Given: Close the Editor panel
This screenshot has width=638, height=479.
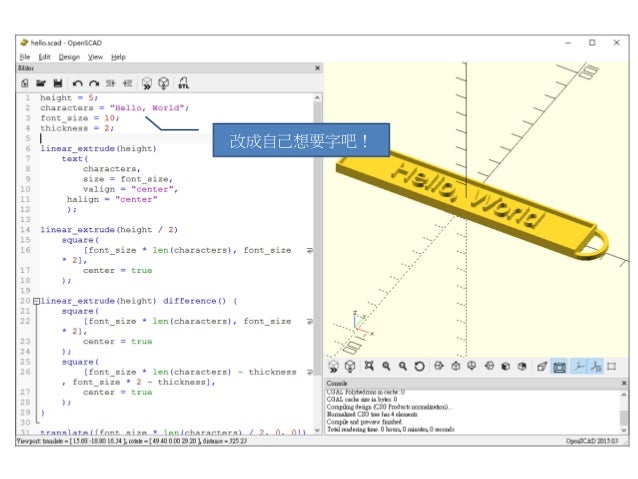Looking at the screenshot, I should 317,68.
